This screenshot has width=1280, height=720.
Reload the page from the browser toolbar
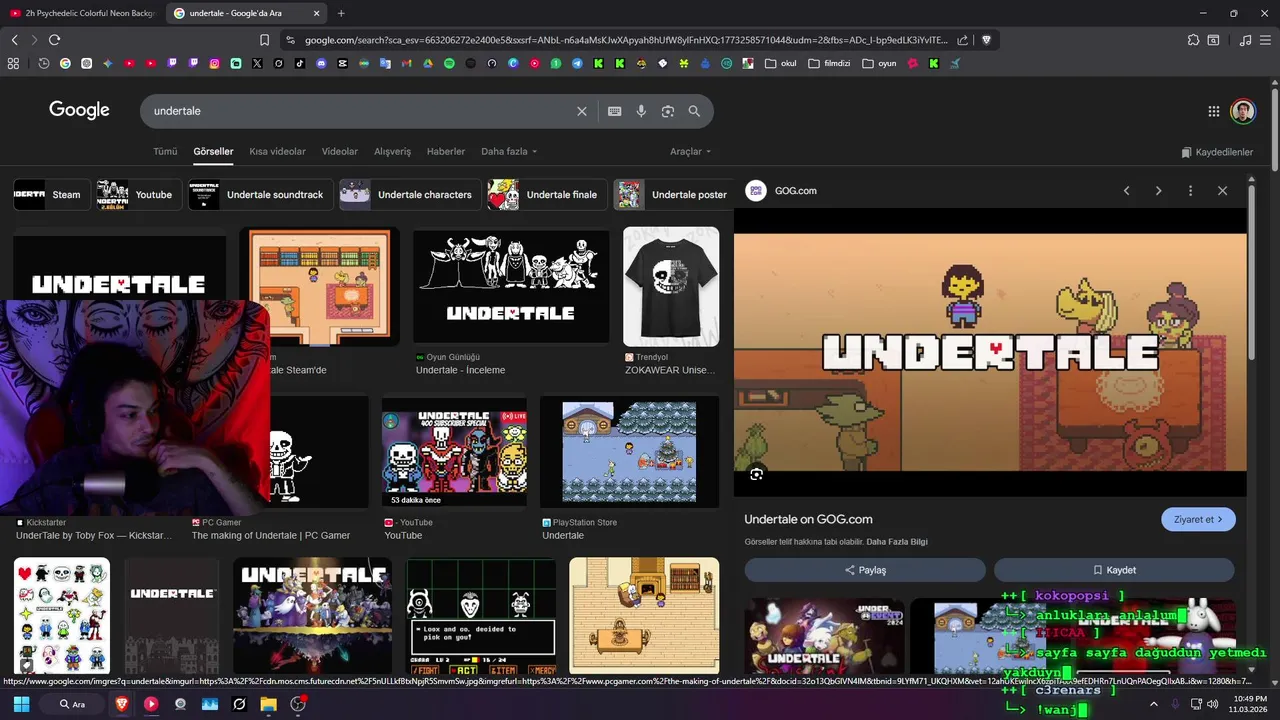(x=54, y=40)
